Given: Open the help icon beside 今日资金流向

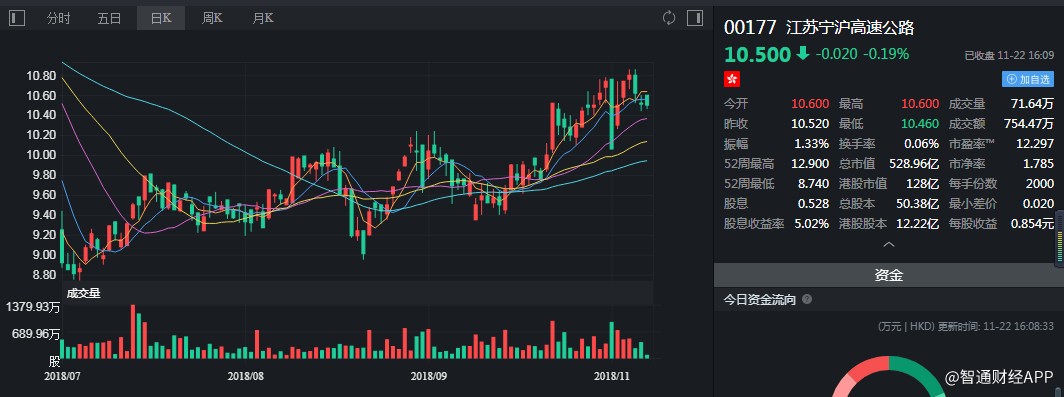Looking at the screenshot, I should click(x=807, y=299).
